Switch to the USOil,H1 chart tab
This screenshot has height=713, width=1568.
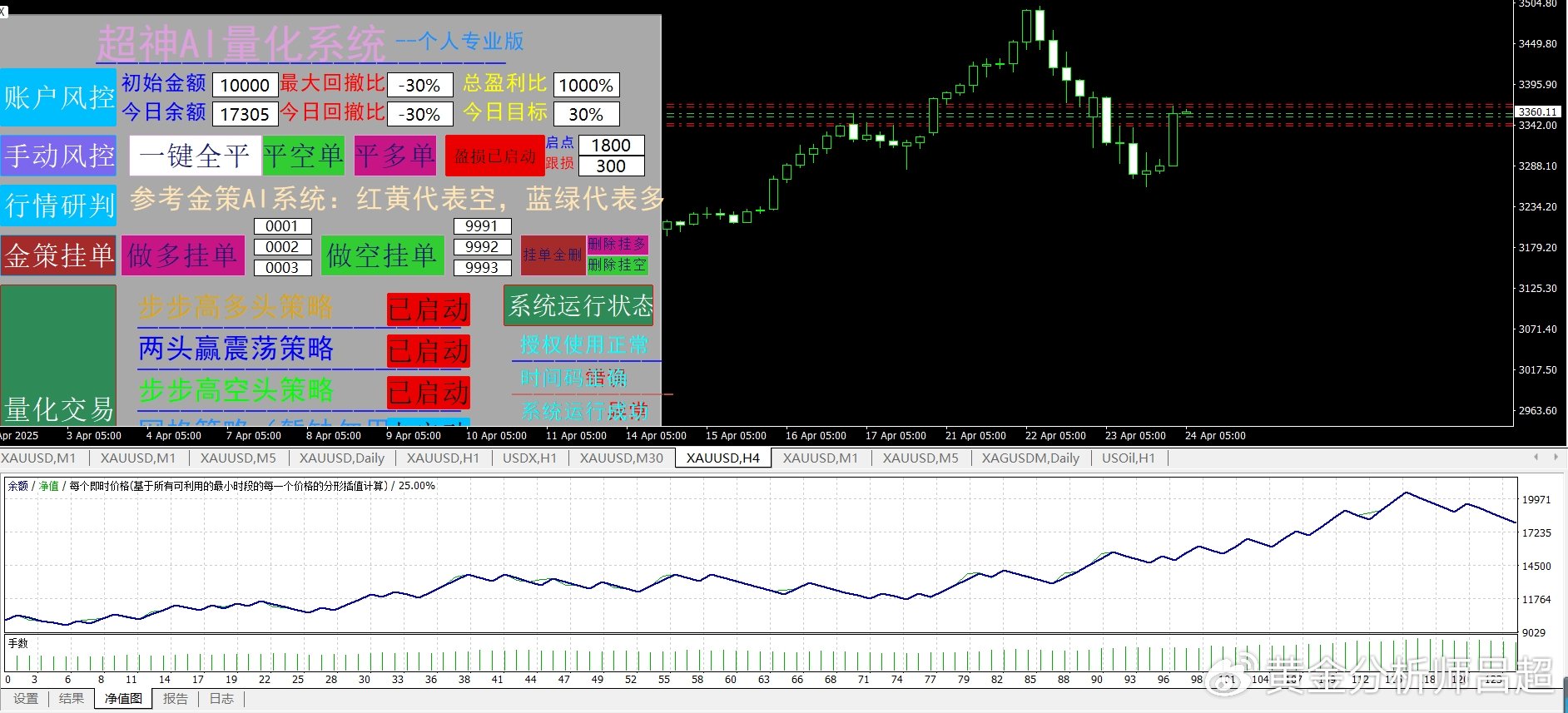click(1128, 458)
